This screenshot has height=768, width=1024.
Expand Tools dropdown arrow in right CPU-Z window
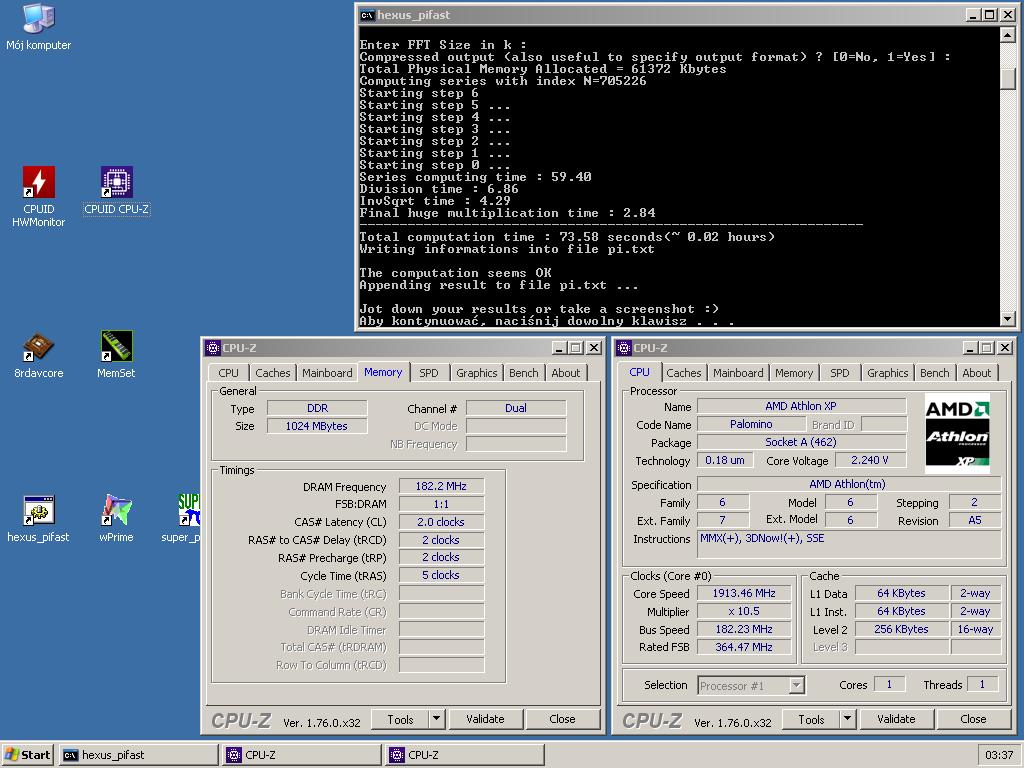coord(848,719)
